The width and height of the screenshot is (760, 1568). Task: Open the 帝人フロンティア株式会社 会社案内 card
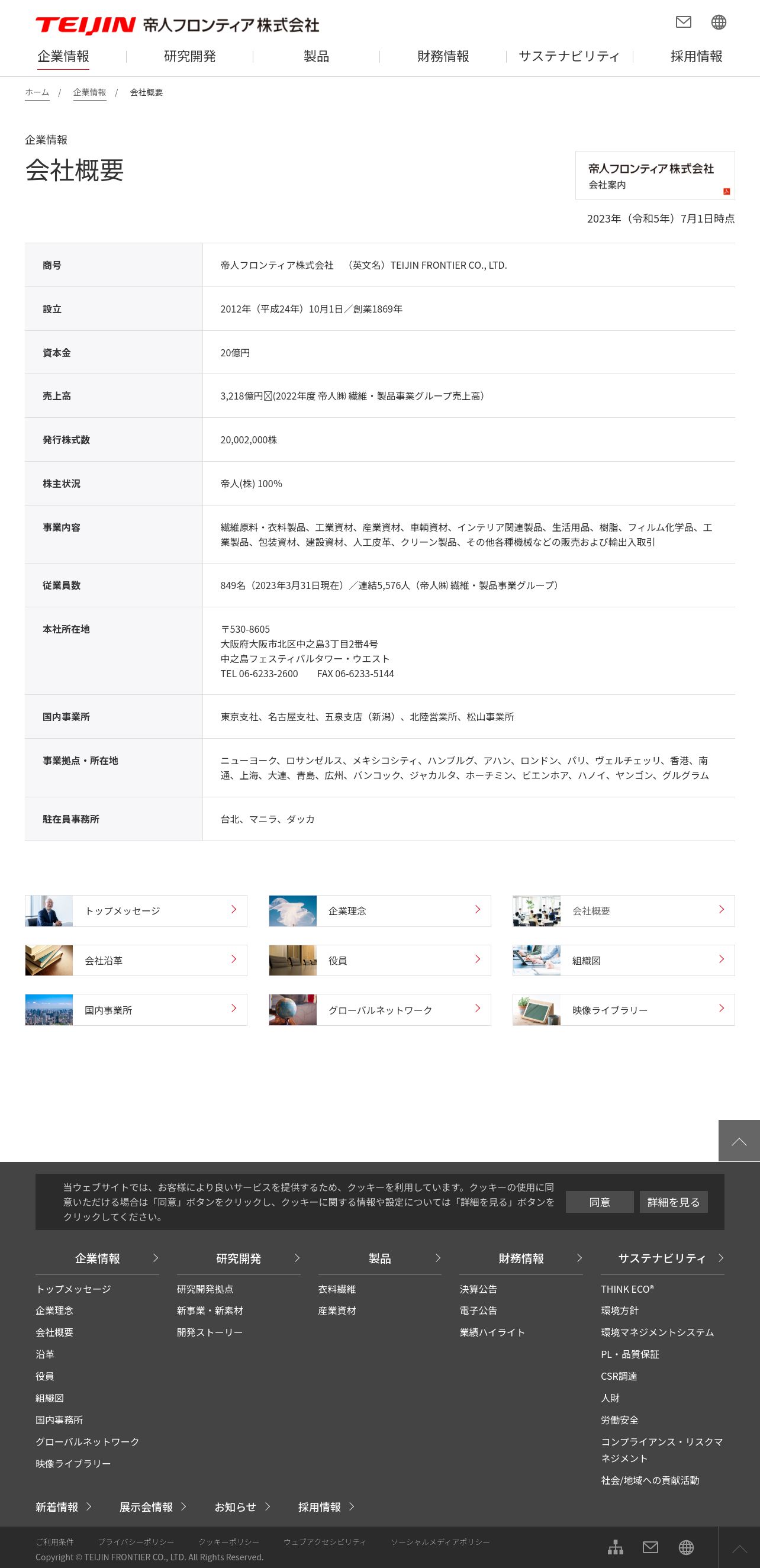point(655,175)
